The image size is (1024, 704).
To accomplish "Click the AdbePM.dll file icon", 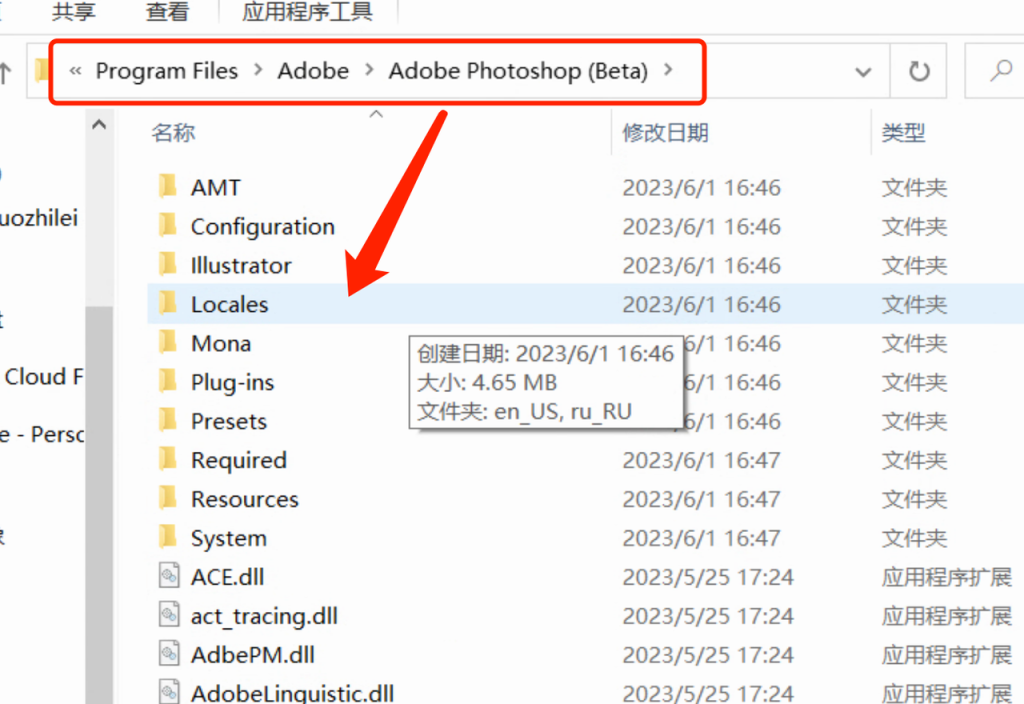I will [168, 655].
